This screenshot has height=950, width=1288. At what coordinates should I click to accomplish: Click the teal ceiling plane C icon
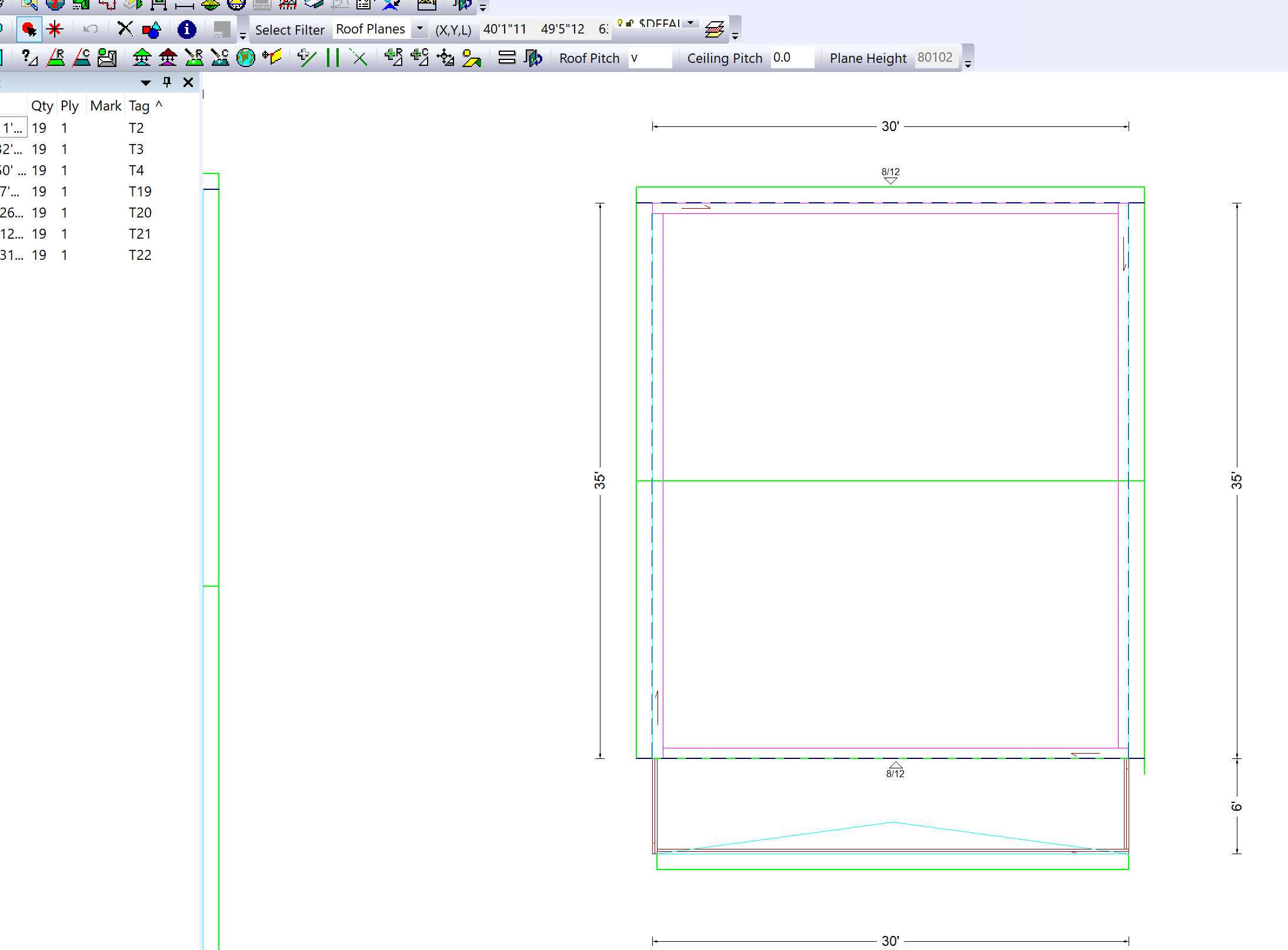pos(82,58)
